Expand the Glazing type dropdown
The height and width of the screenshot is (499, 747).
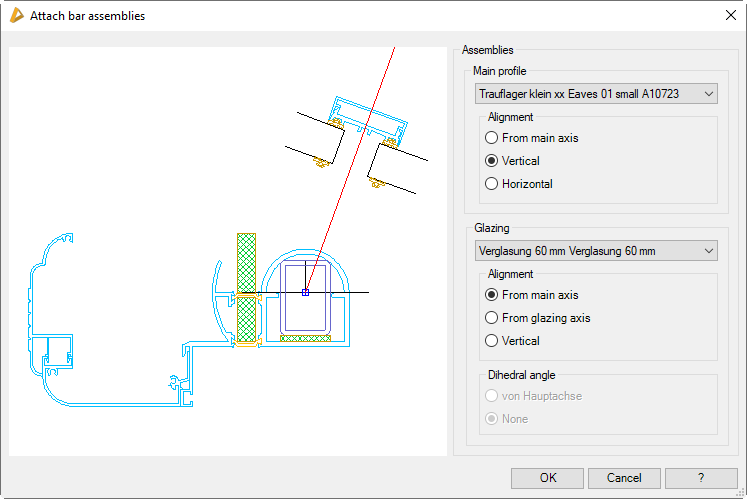click(x=595, y=250)
